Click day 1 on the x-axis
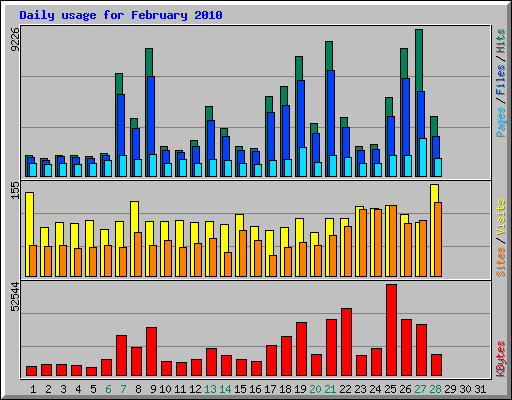 [33, 389]
